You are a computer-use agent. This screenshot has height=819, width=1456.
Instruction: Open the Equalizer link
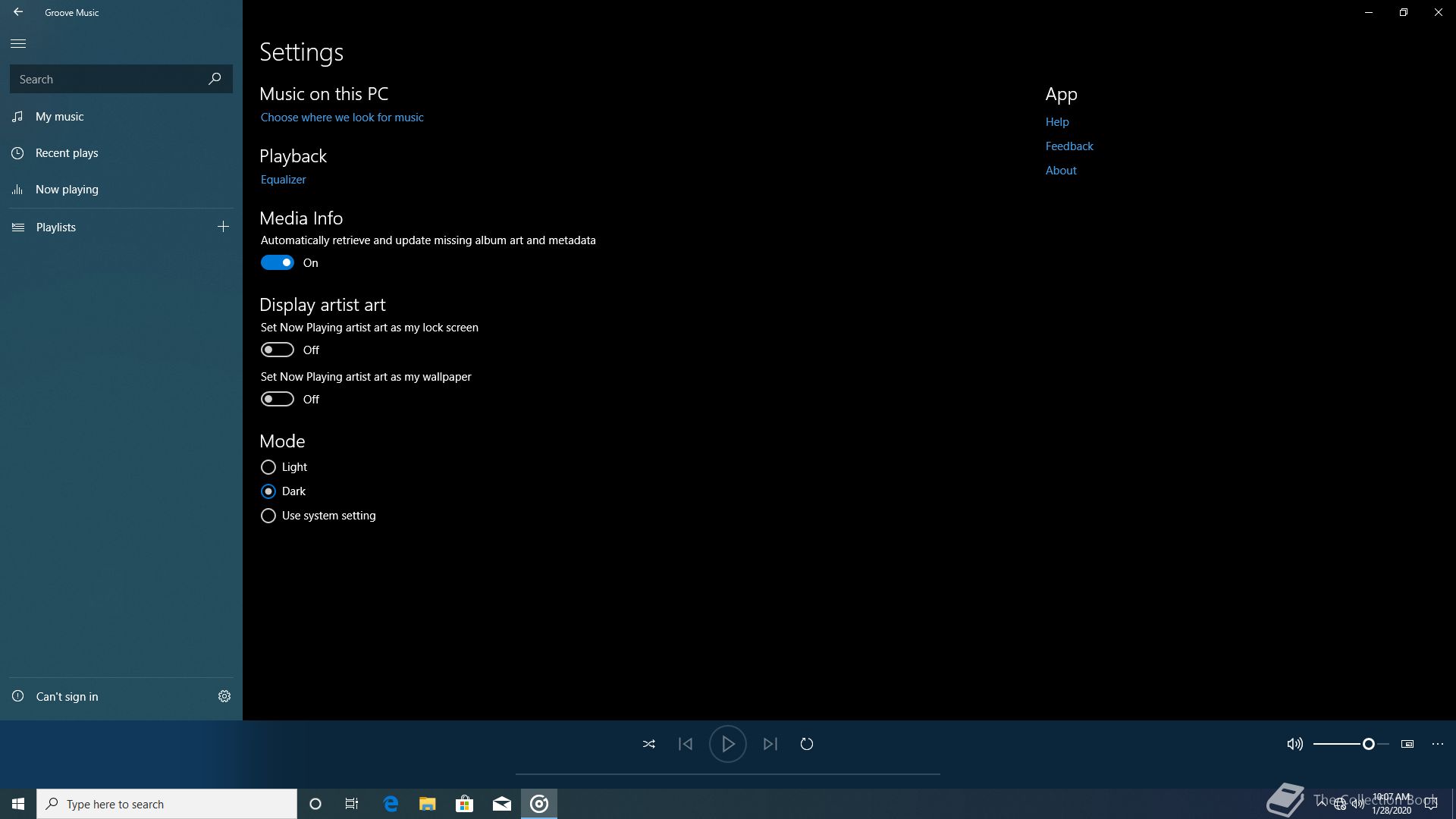[284, 180]
